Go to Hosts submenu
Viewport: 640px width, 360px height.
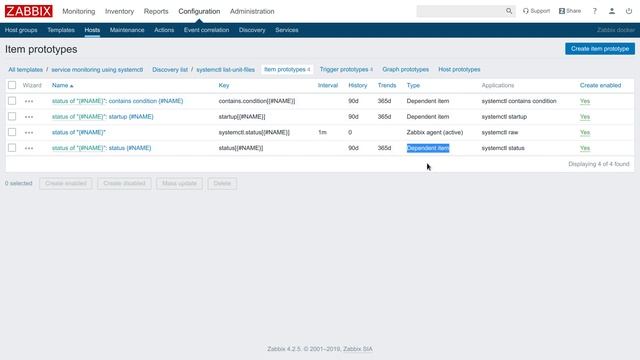92,30
